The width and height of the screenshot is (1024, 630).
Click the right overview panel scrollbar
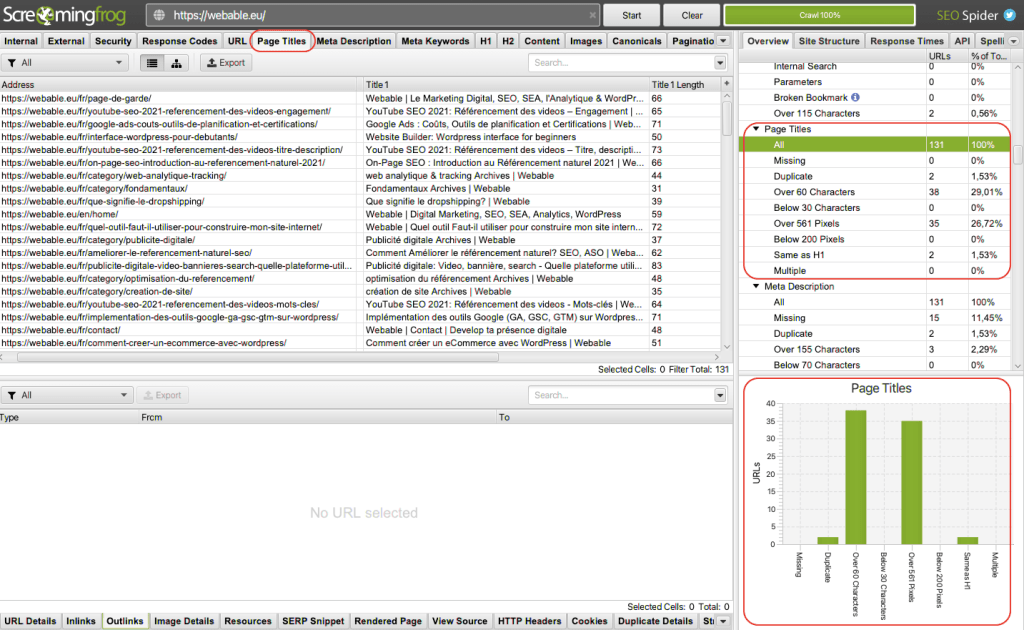(1017, 155)
